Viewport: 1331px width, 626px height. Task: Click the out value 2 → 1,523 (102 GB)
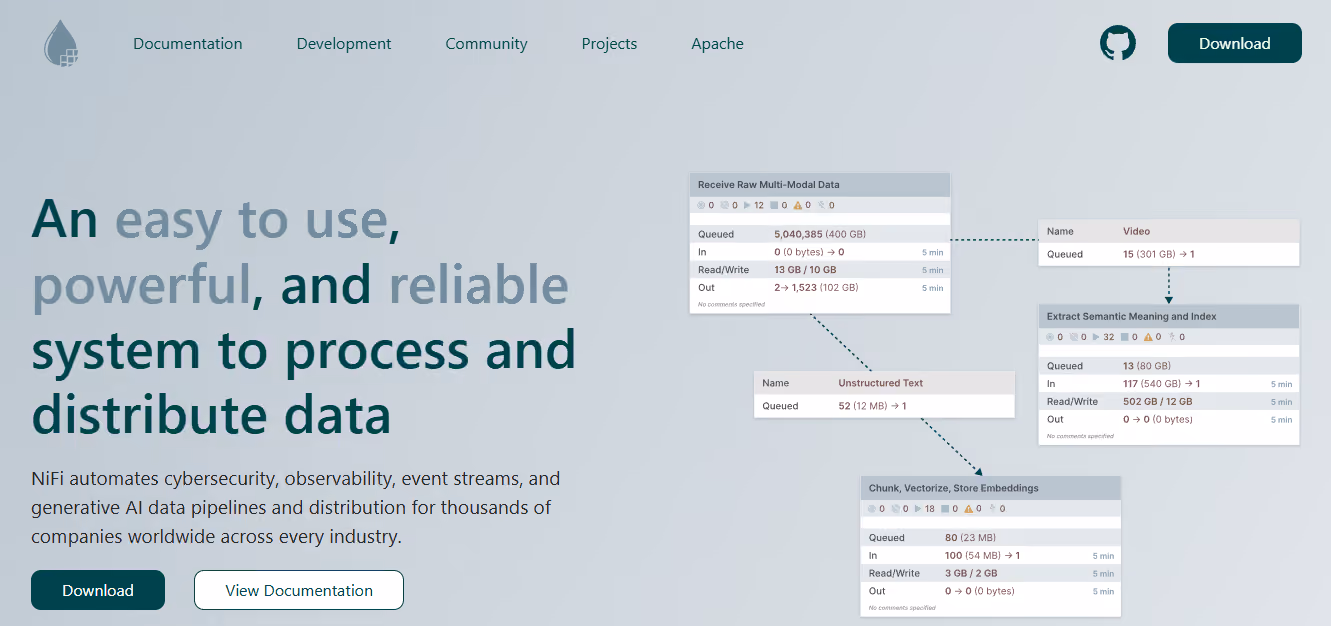click(x=816, y=288)
